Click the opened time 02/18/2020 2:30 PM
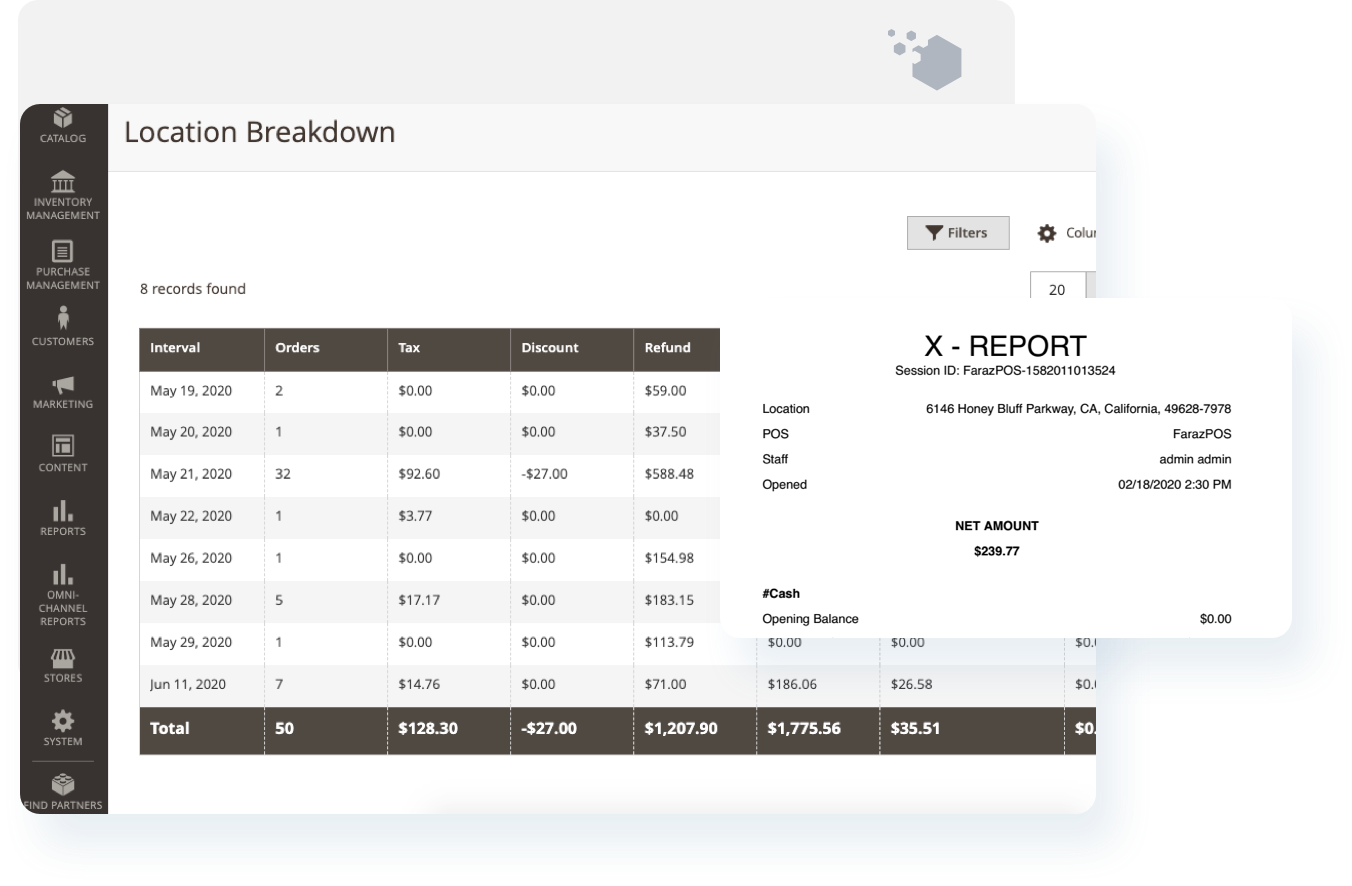The width and height of the screenshot is (1352, 886). (x=1174, y=484)
